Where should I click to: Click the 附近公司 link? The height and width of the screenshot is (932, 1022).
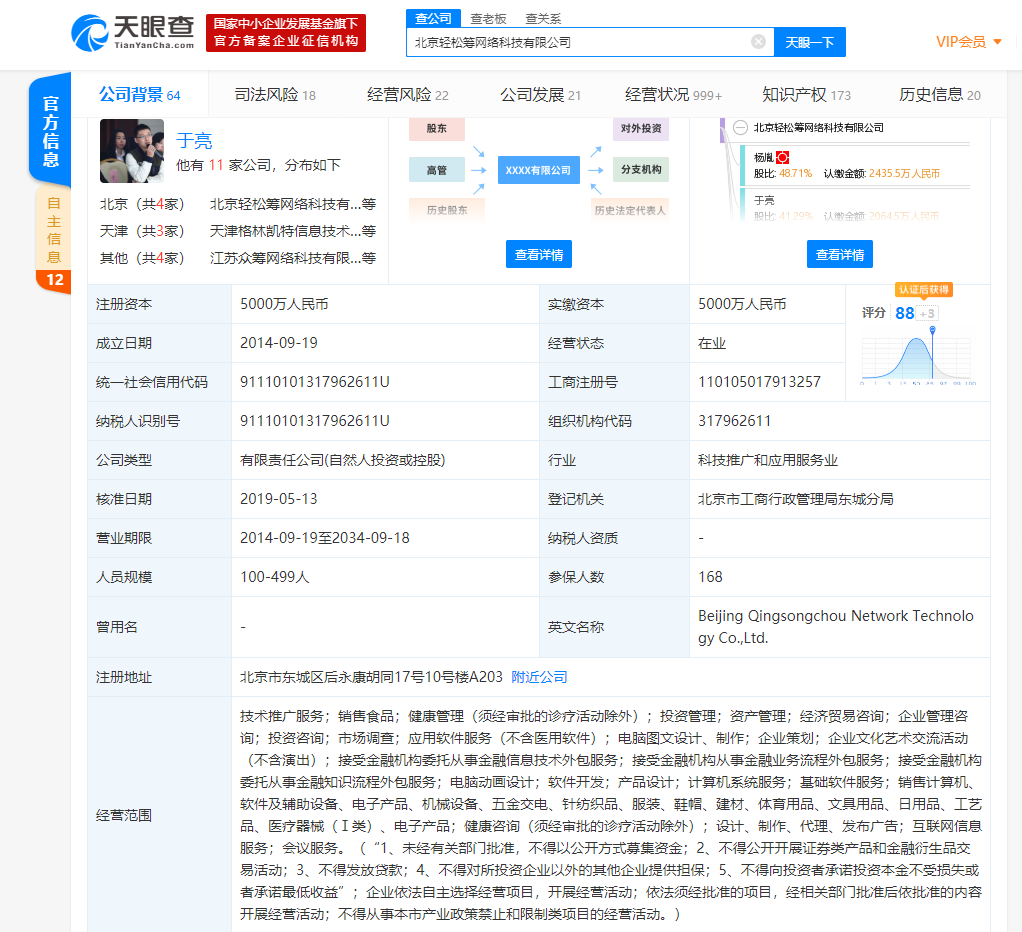point(539,677)
